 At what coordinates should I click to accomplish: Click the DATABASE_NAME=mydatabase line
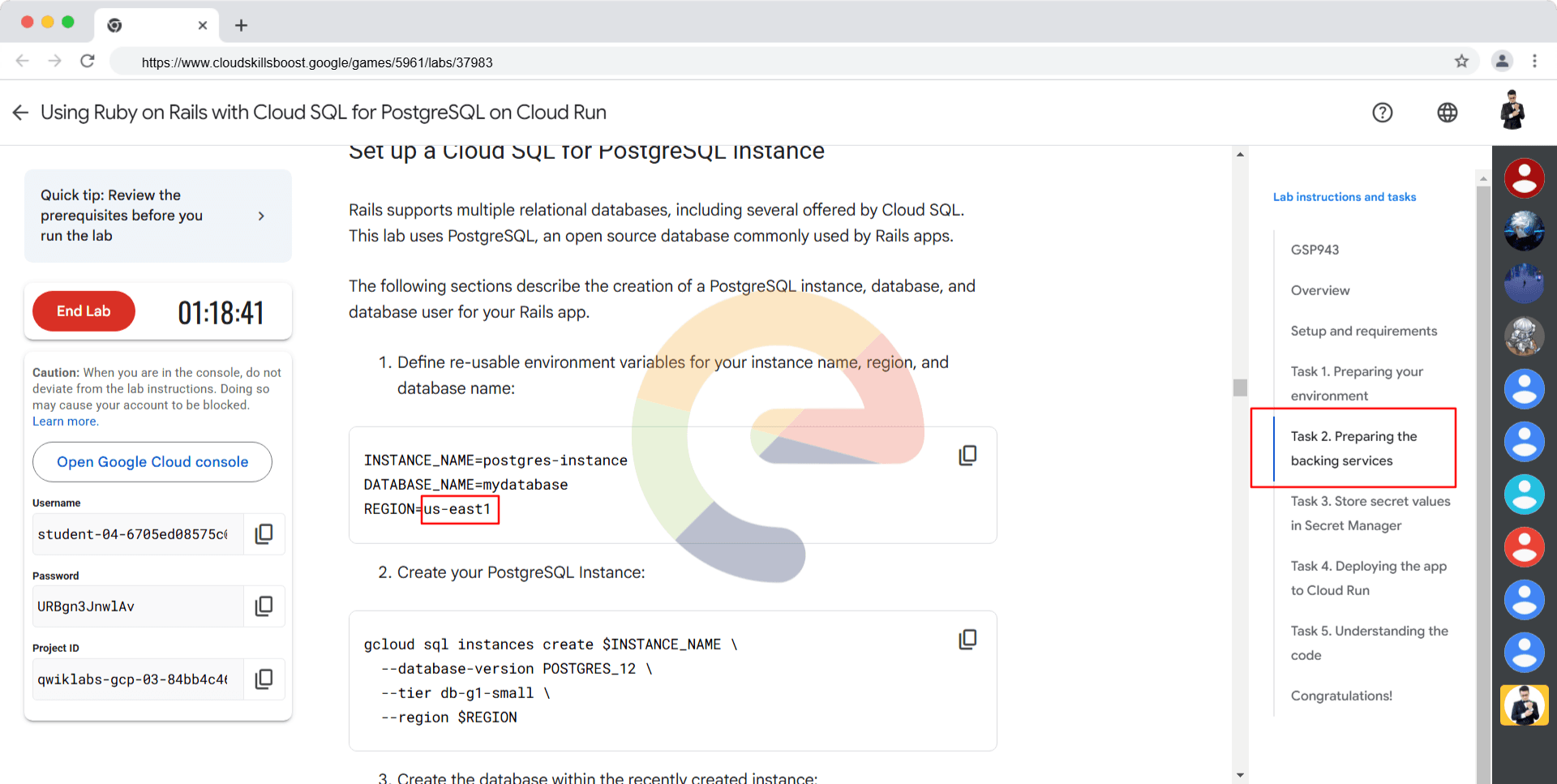(465, 485)
